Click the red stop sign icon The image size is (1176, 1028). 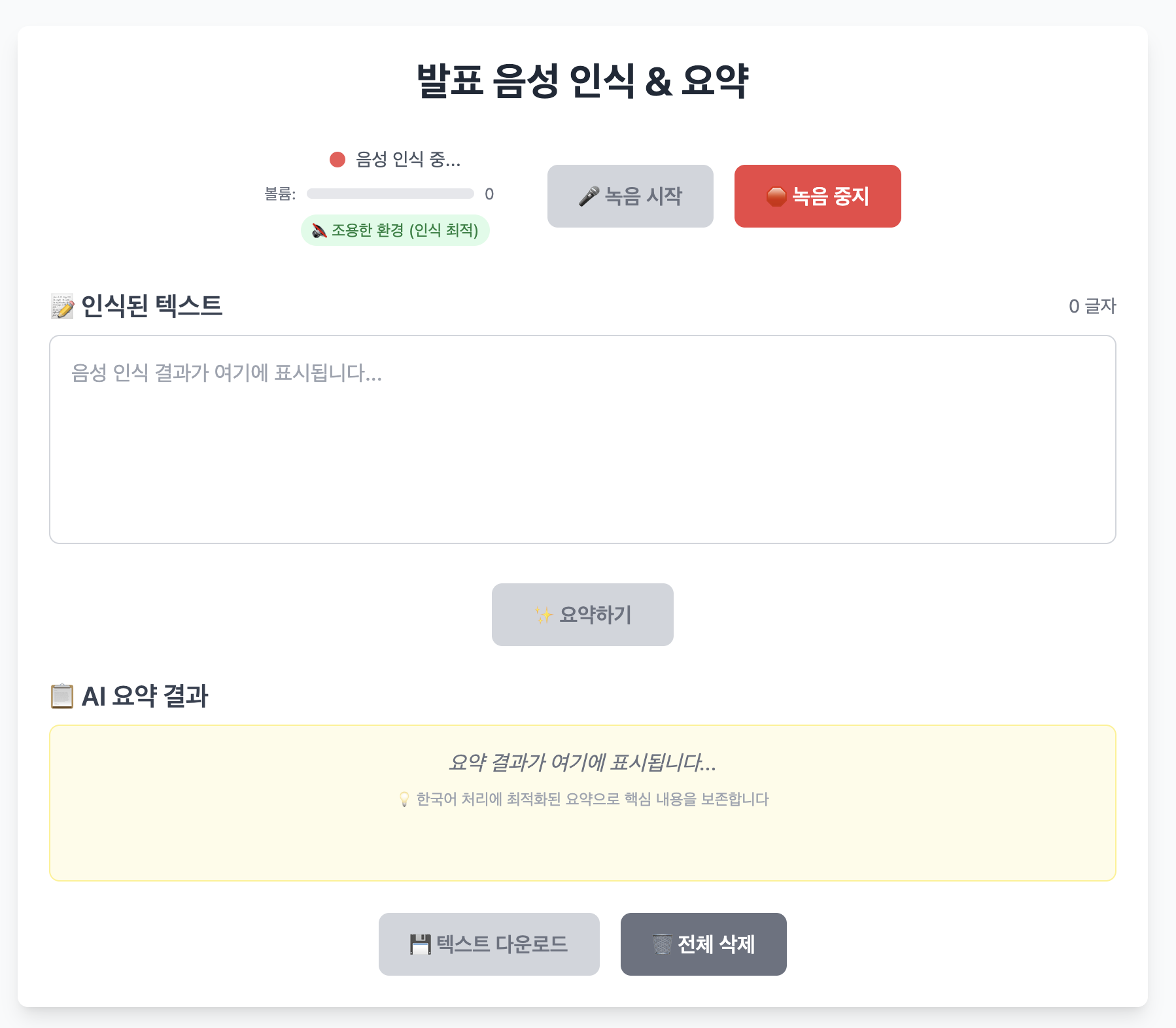point(776,196)
